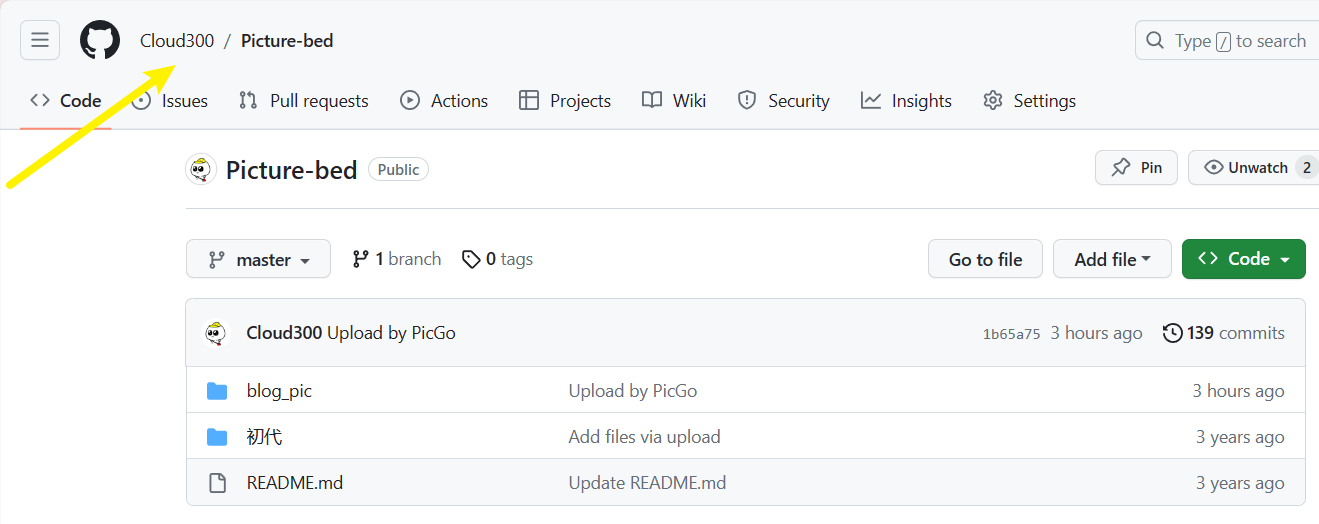Viewport: 1319px width, 524px height.
Task: Click the Go to file button
Action: pos(985,259)
